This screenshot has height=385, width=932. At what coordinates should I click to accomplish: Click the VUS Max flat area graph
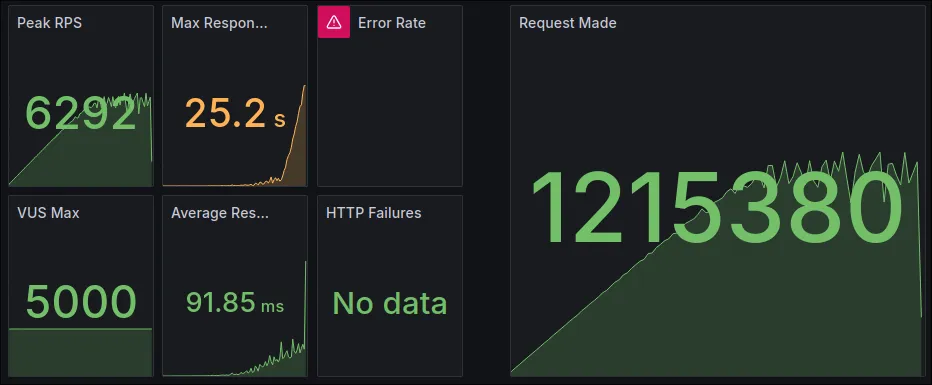click(80, 352)
